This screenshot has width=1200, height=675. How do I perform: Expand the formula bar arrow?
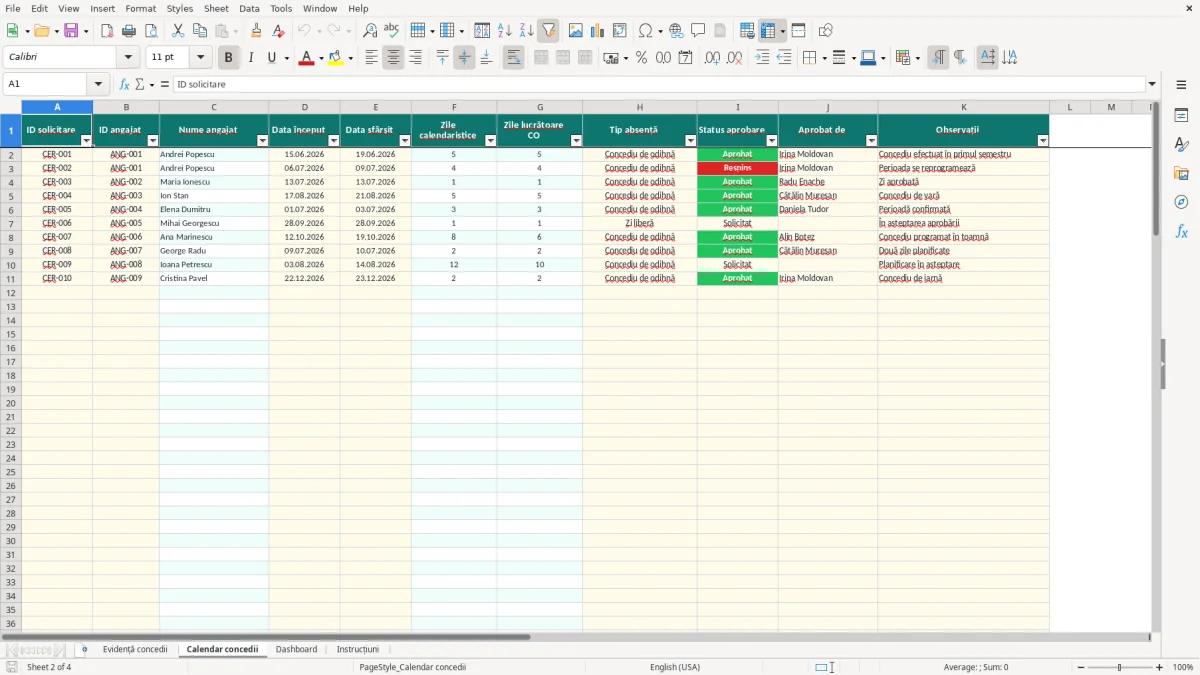click(1152, 84)
